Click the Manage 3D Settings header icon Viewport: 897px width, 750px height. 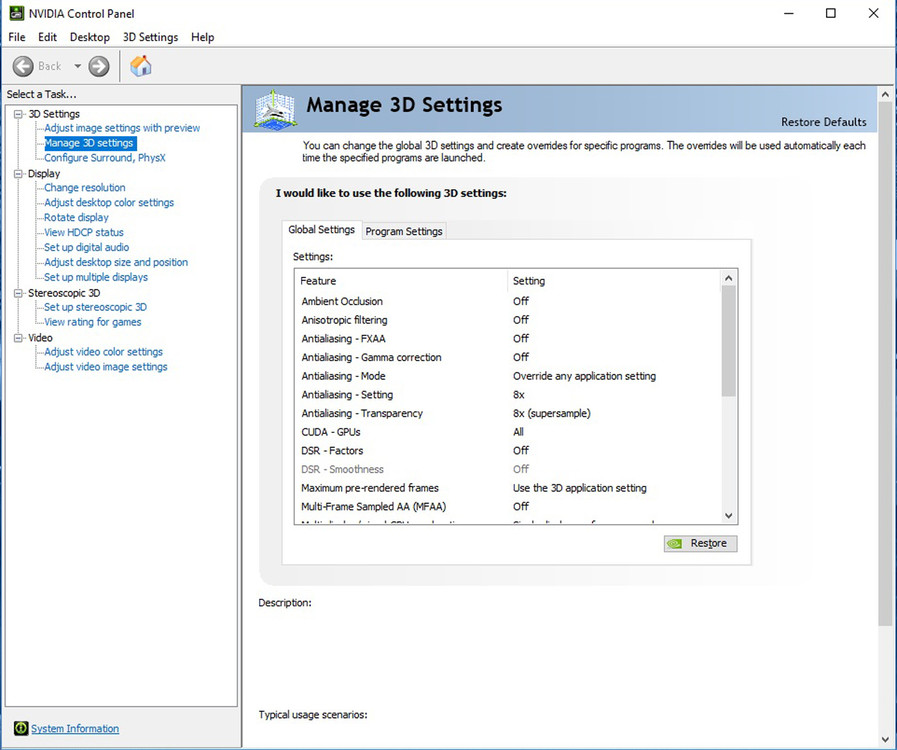point(276,109)
